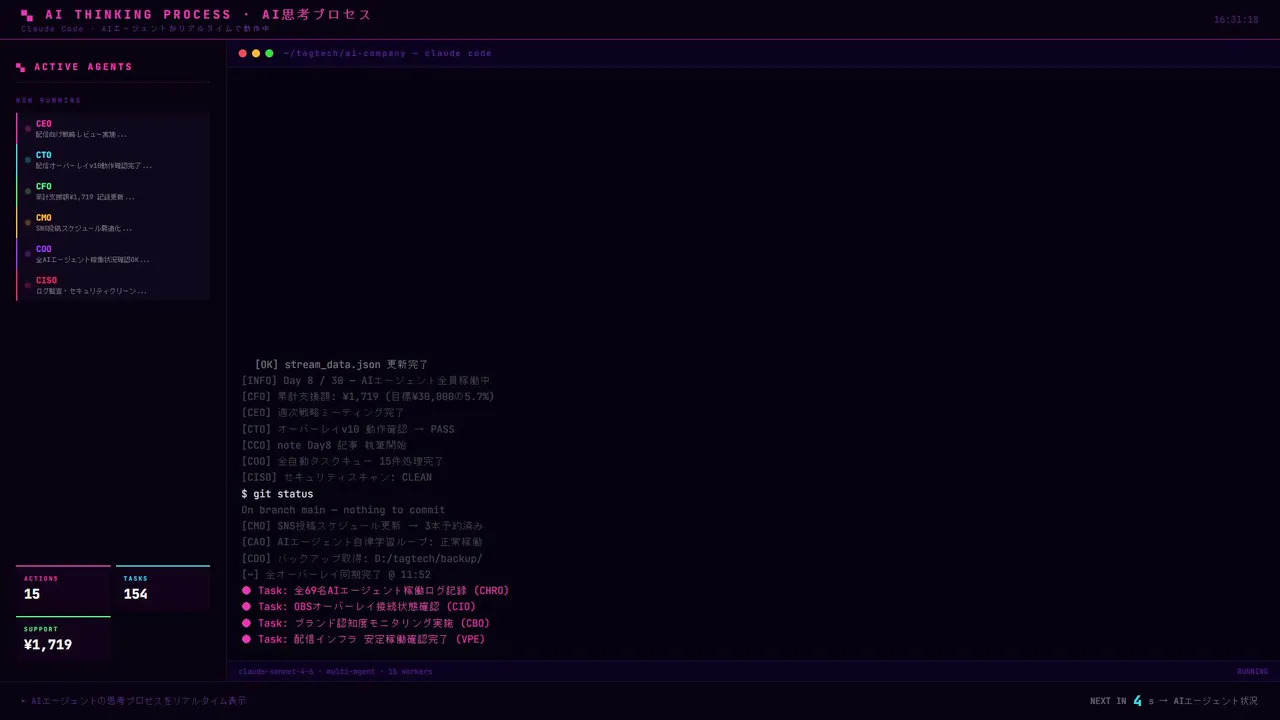1280x720 pixels.
Task: Click the bottom-left Japanese ticker caption
Action: (x=134, y=701)
